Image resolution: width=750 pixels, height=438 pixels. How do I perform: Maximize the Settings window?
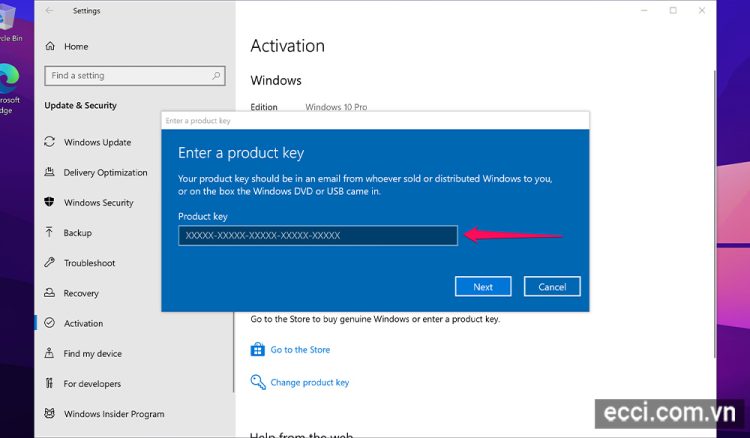[x=673, y=10]
